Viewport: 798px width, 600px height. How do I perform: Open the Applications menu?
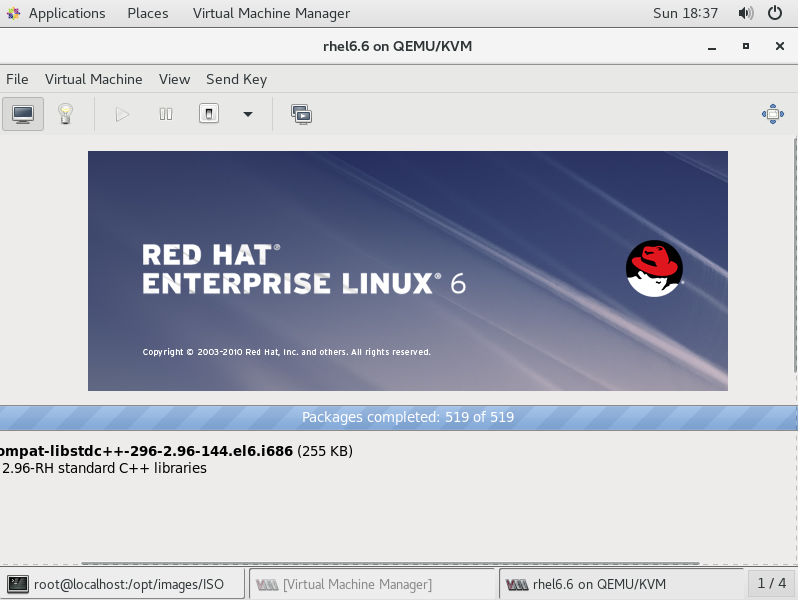click(x=67, y=13)
